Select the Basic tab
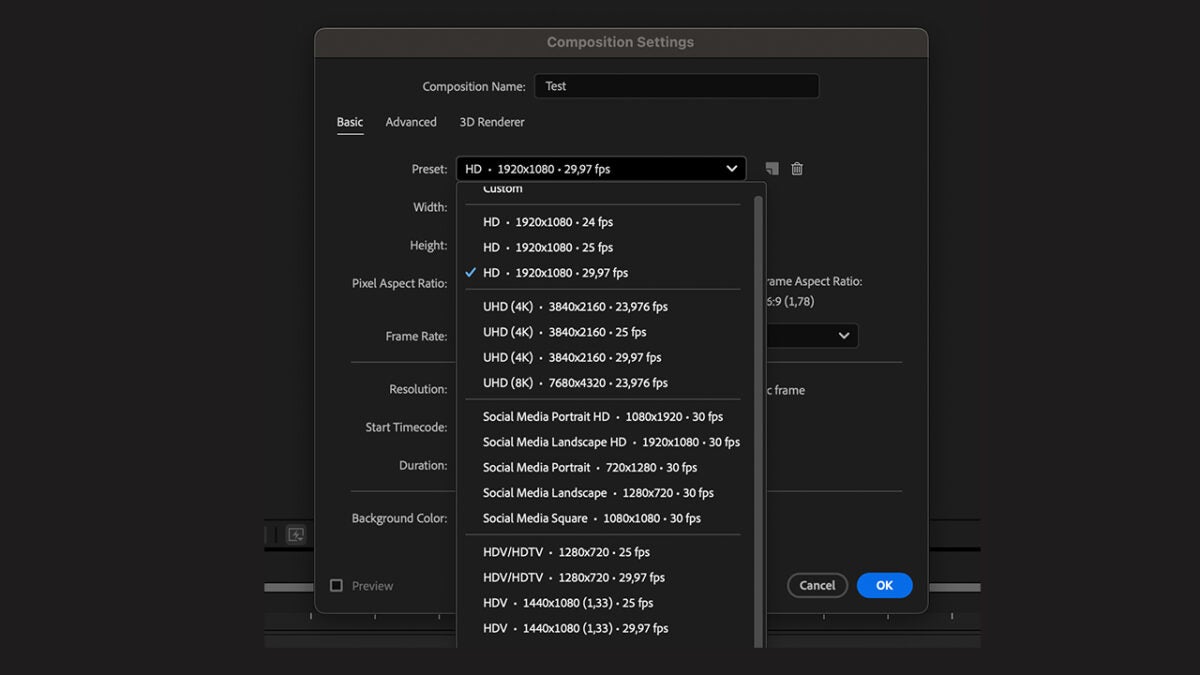 350,122
